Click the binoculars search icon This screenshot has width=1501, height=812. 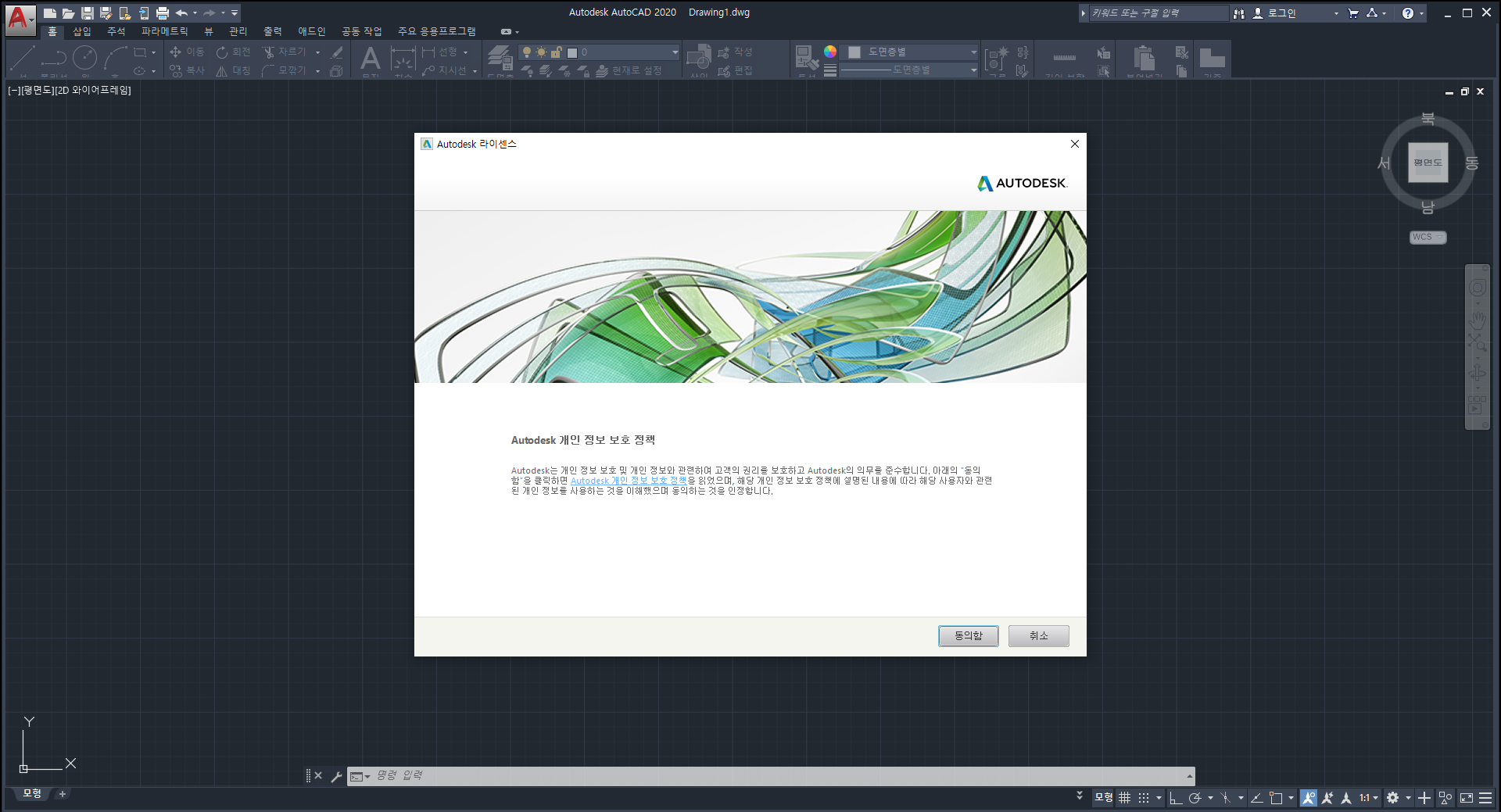pyautogui.click(x=1239, y=13)
